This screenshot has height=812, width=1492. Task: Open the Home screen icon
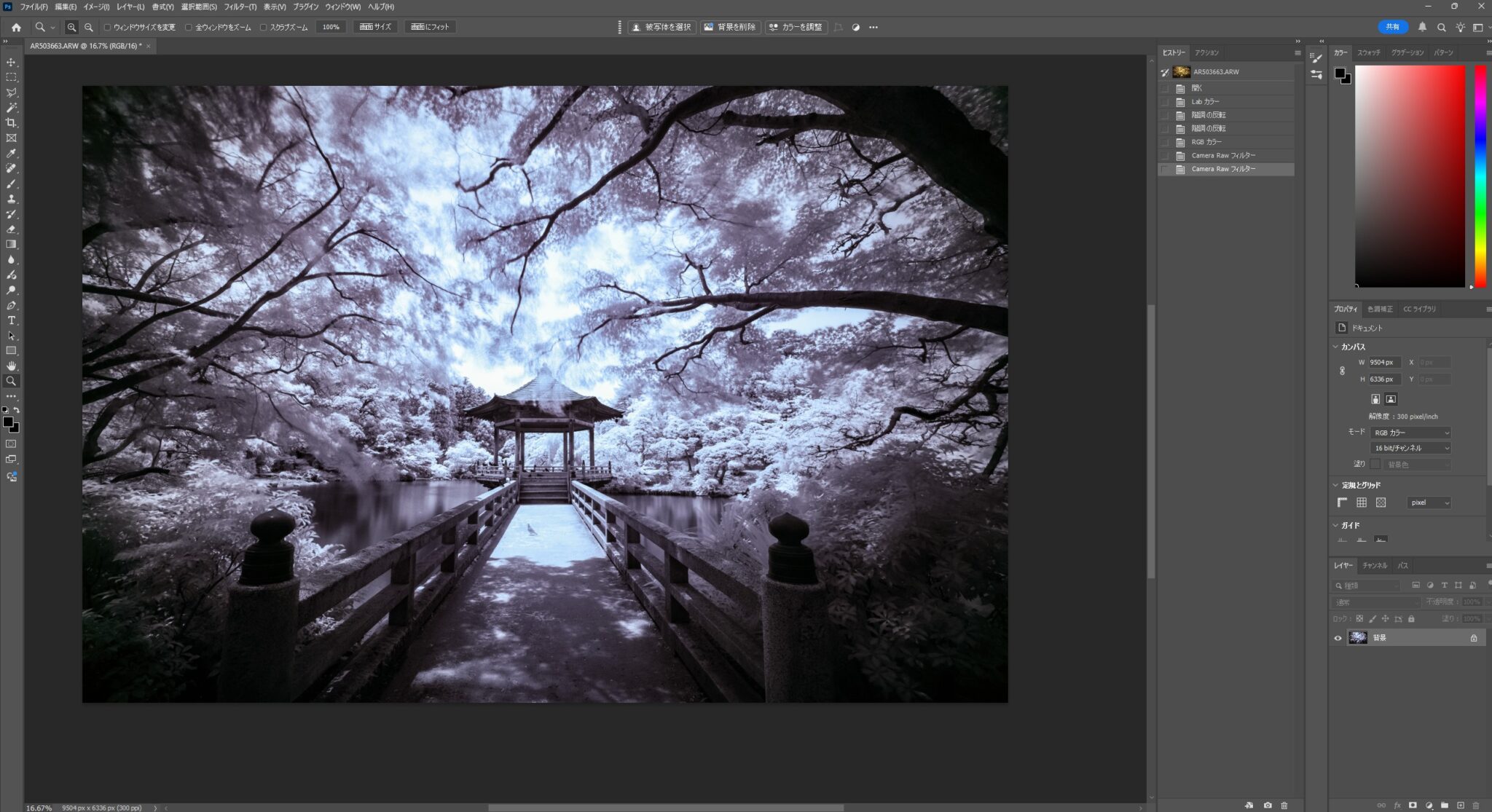point(16,27)
